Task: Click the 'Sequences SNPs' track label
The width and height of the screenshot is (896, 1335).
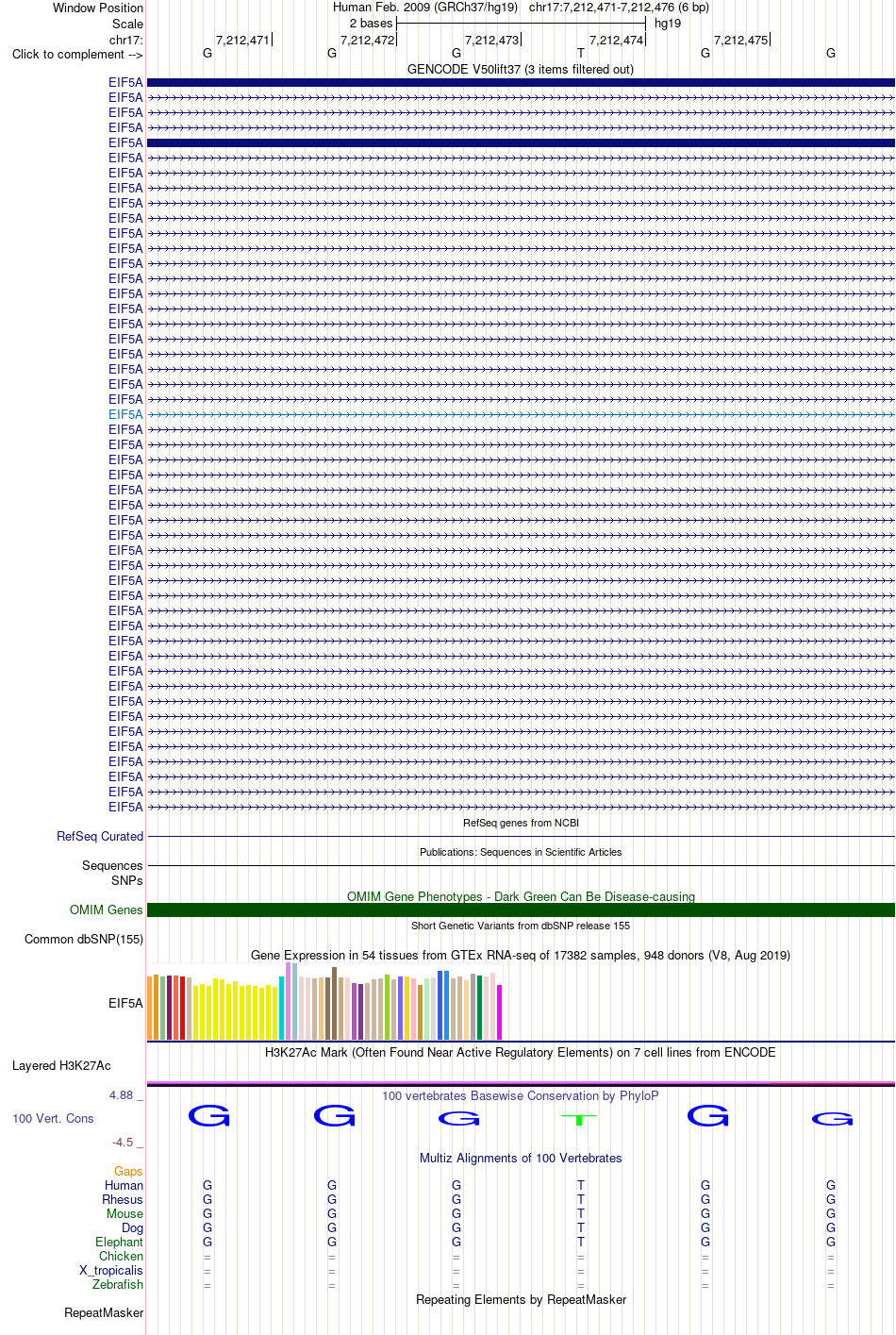Action: (x=112, y=873)
